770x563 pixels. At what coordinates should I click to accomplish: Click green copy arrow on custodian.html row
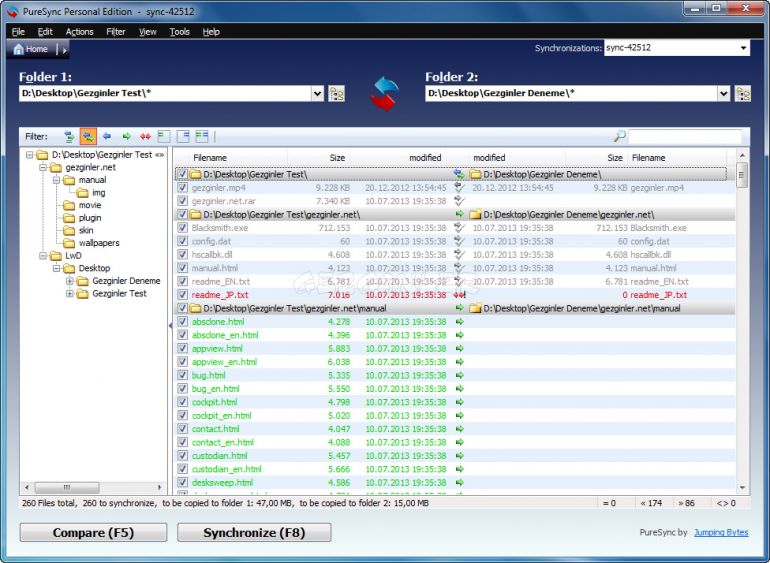coord(460,456)
